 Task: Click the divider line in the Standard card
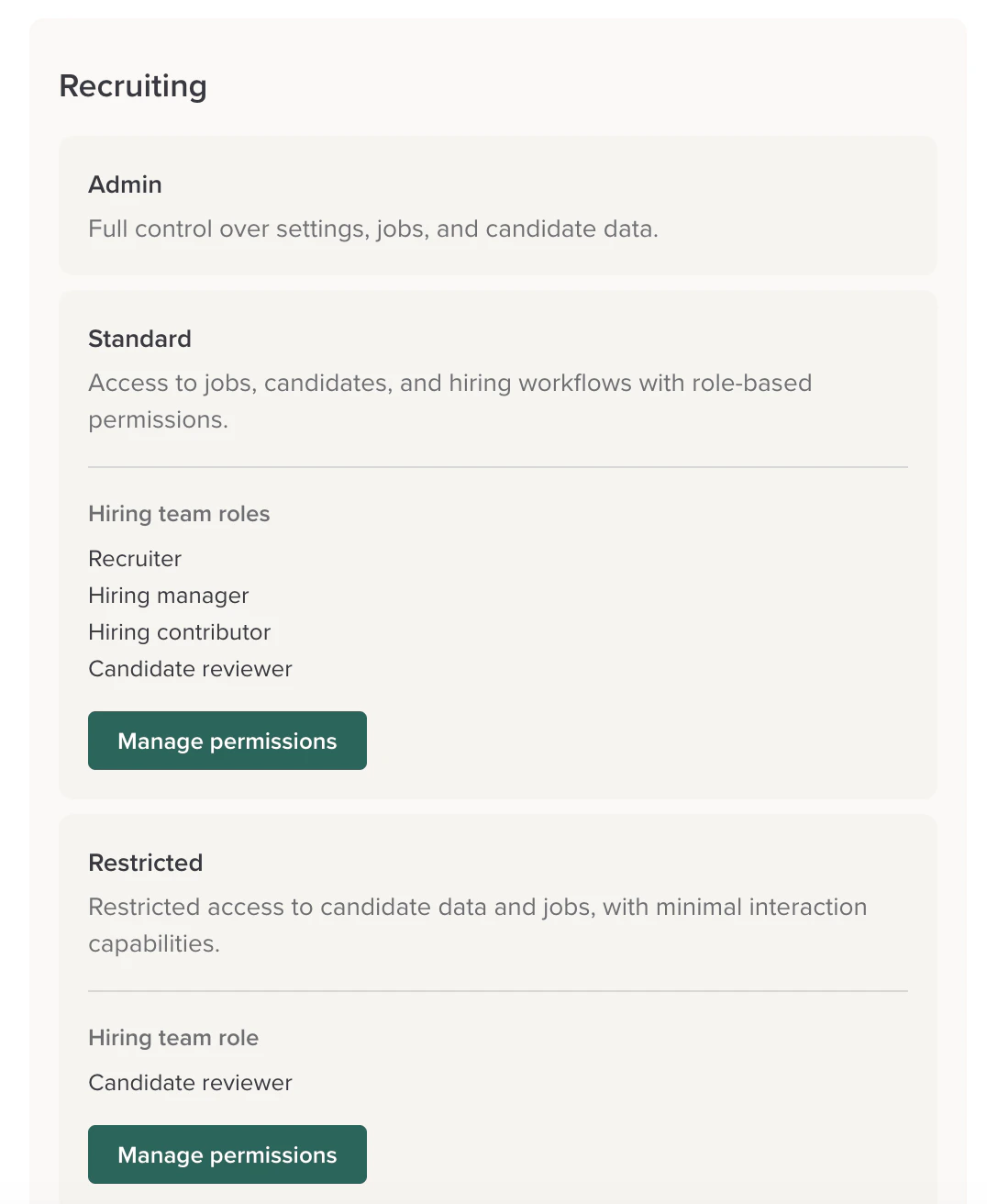tap(497, 467)
